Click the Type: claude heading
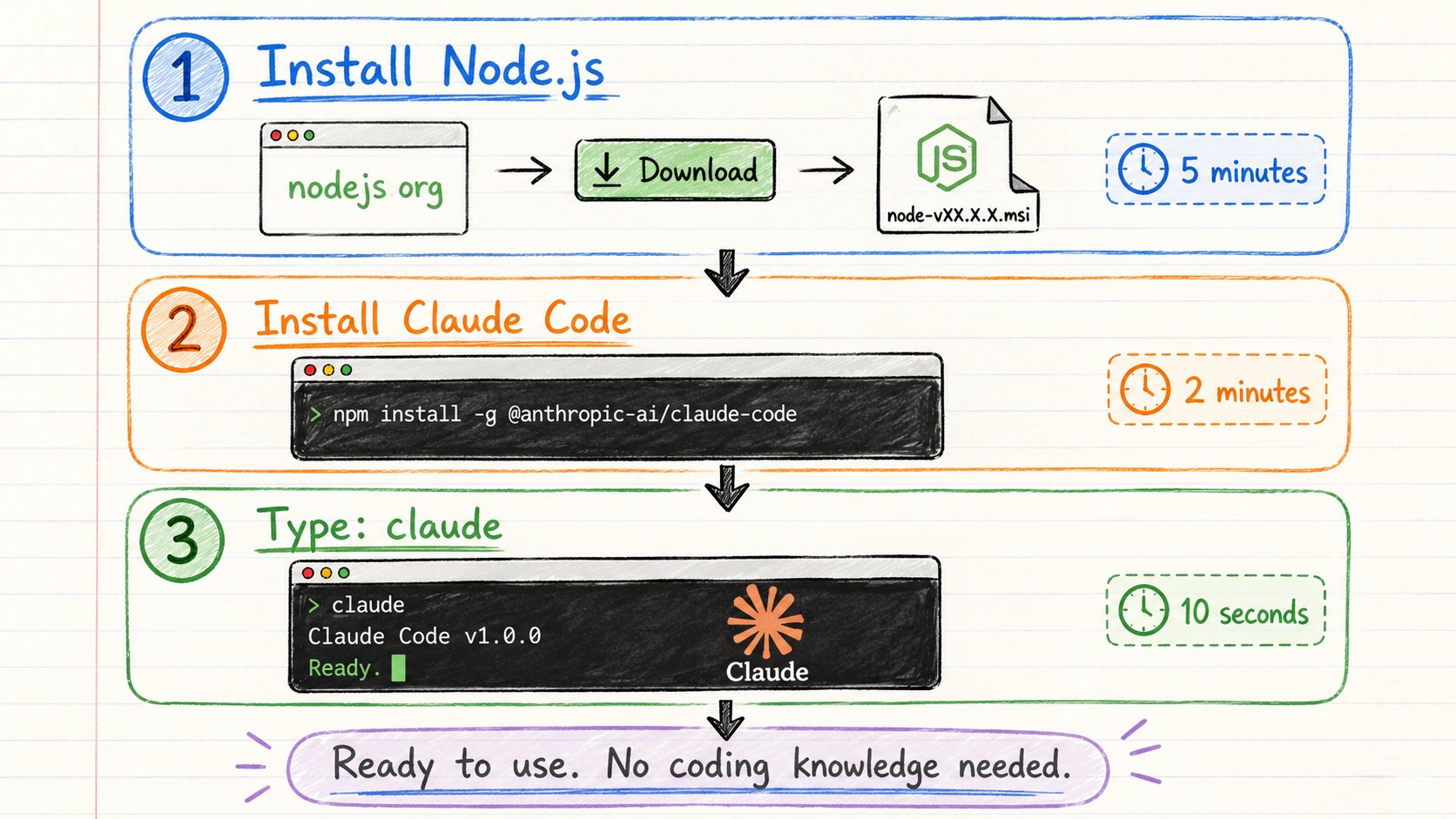 (x=379, y=527)
